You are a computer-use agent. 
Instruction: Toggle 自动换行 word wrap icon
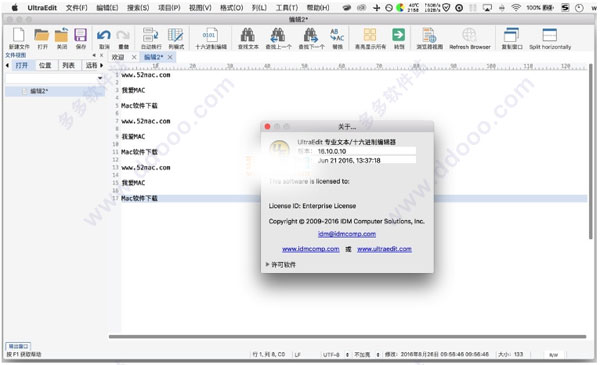point(151,35)
